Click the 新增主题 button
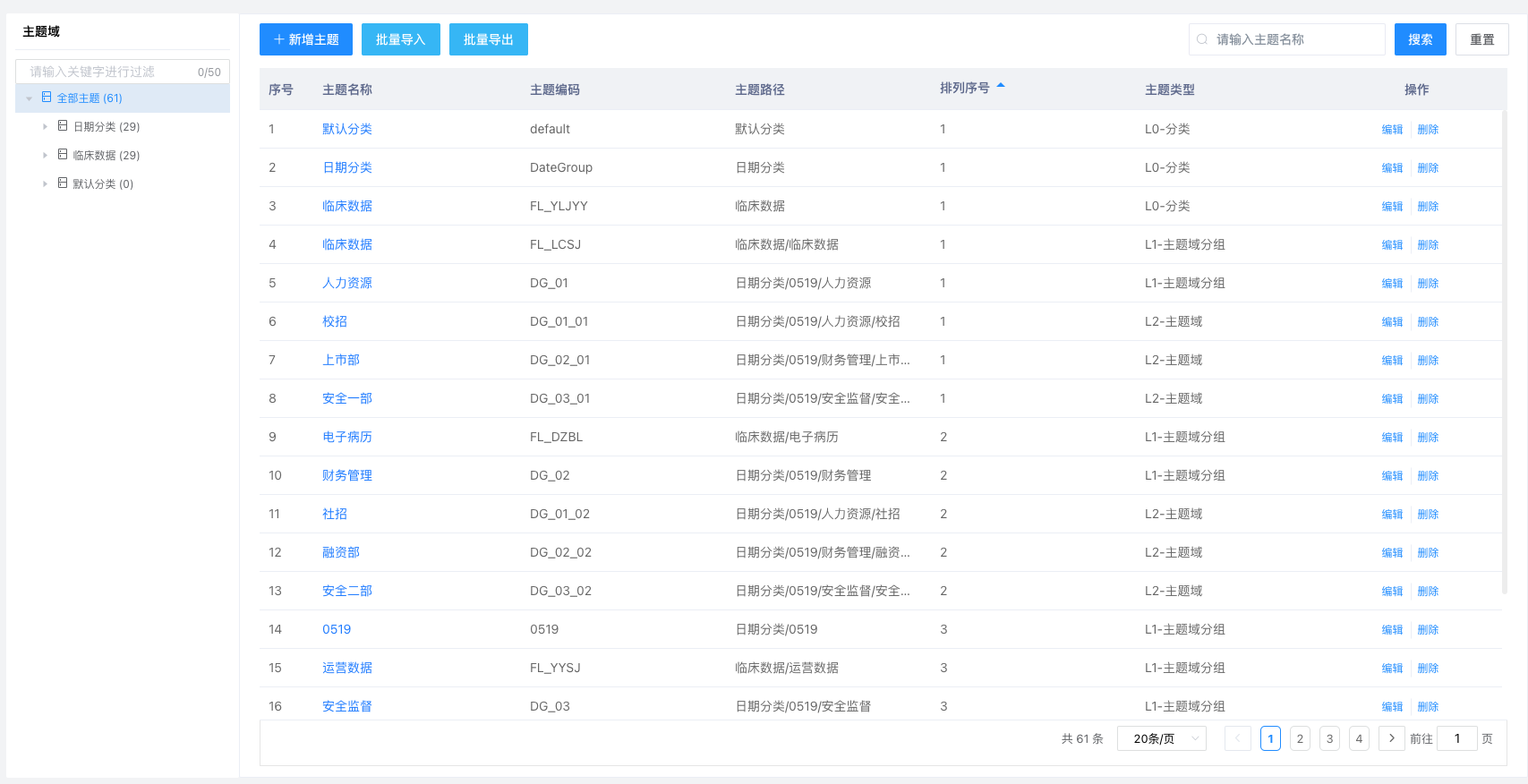 tap(306, 39)
